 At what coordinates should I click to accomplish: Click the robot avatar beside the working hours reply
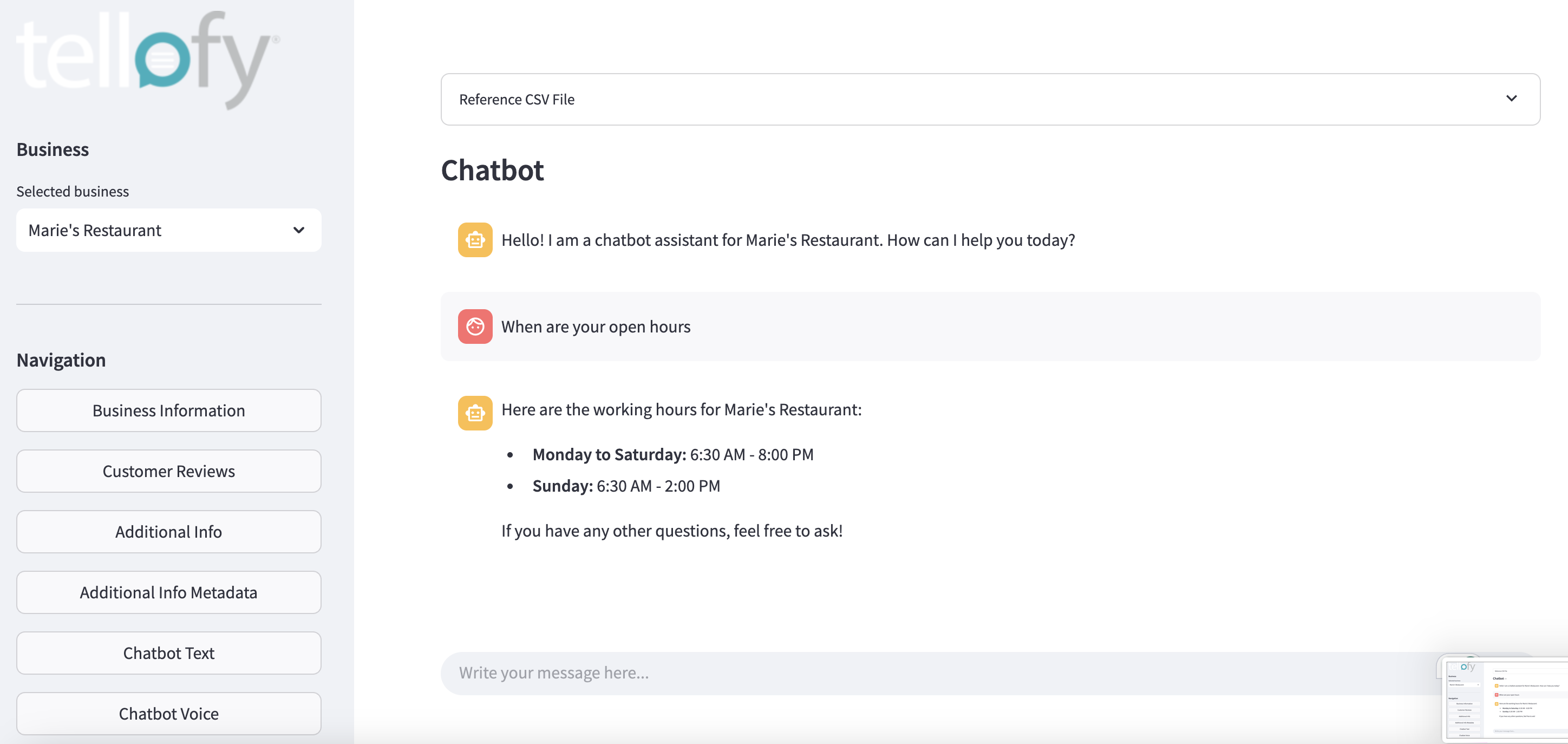click(475, 413)
